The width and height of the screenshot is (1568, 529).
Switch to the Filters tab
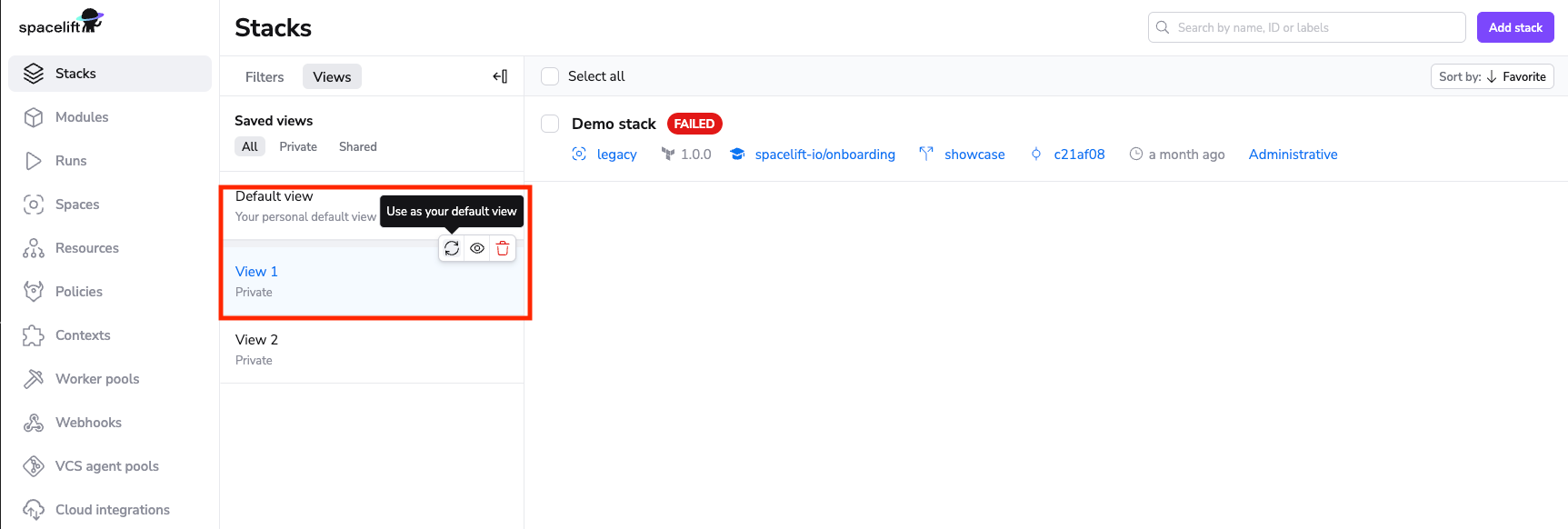[x=265, y=77]
